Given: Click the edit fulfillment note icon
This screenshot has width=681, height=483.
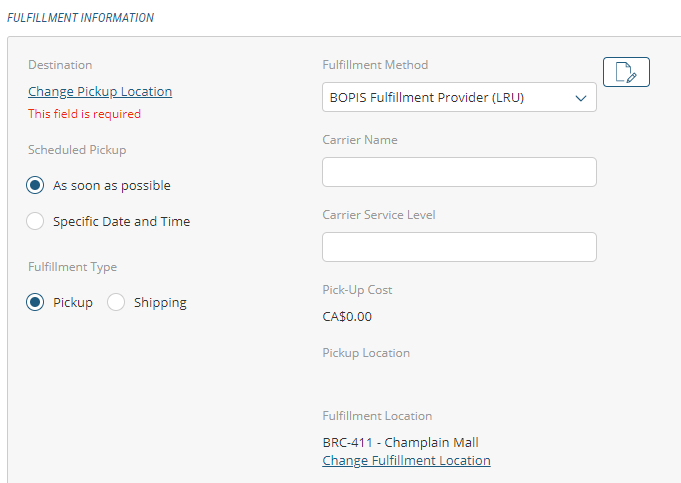Looking at the screenshot, I should (x=626, y=72).
